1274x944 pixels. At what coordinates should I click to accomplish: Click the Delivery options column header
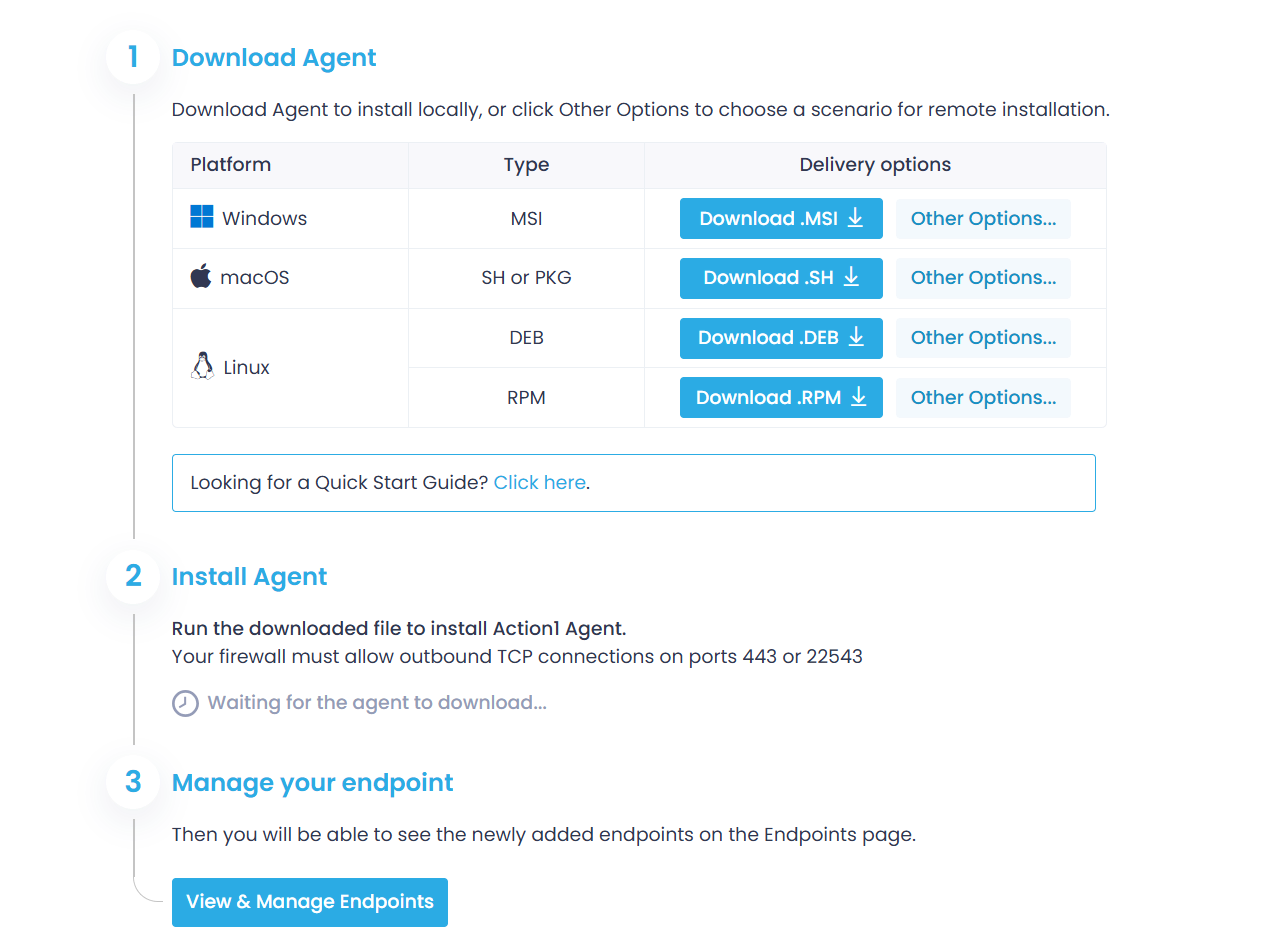click(875, 164)
